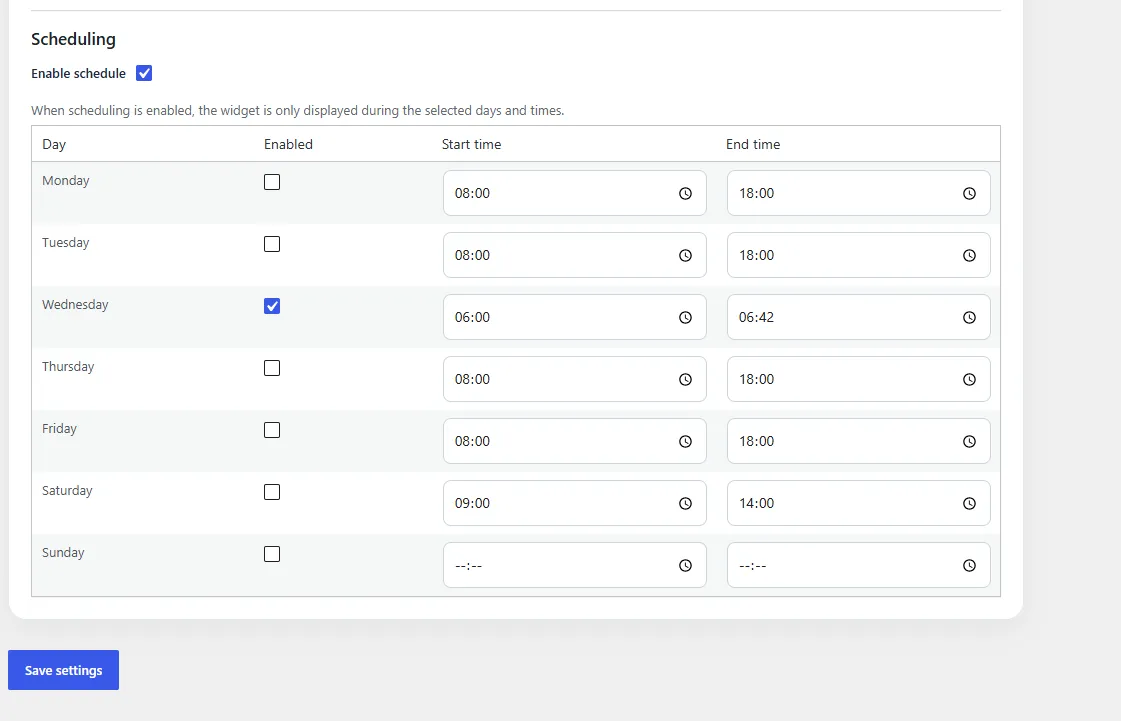Click the Thursday row label
1121x721 pixels.
[68, 367]
